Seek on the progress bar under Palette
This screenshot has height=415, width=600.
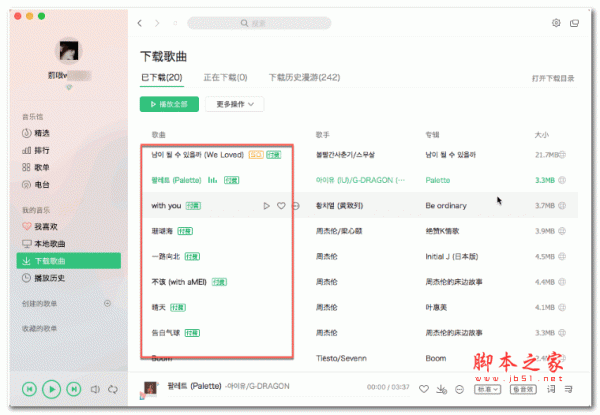(289, 396)
